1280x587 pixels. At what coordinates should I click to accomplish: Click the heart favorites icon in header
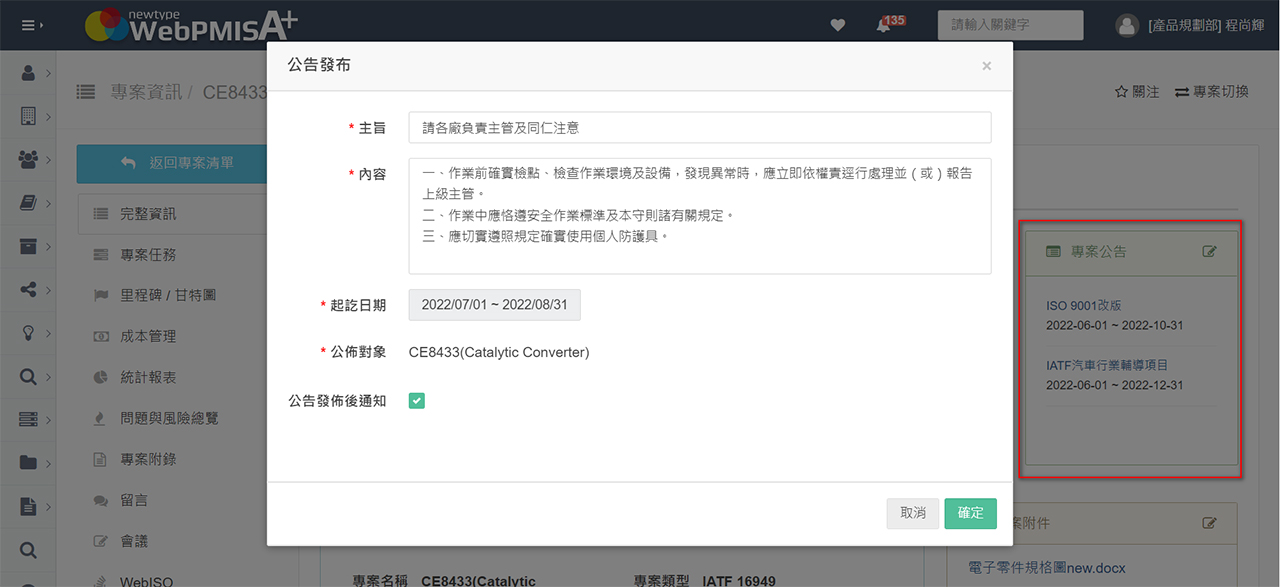(x=838, y=25)
